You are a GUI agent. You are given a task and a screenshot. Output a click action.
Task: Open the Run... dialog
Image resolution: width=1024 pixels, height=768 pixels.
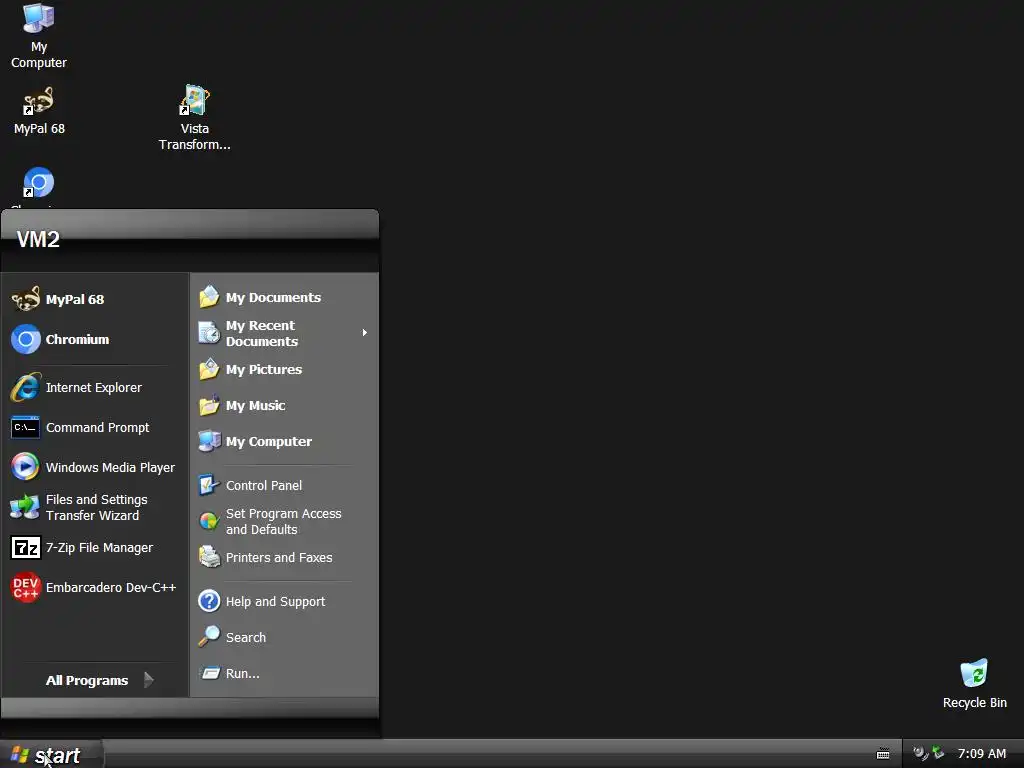click(x=284, y=673)
